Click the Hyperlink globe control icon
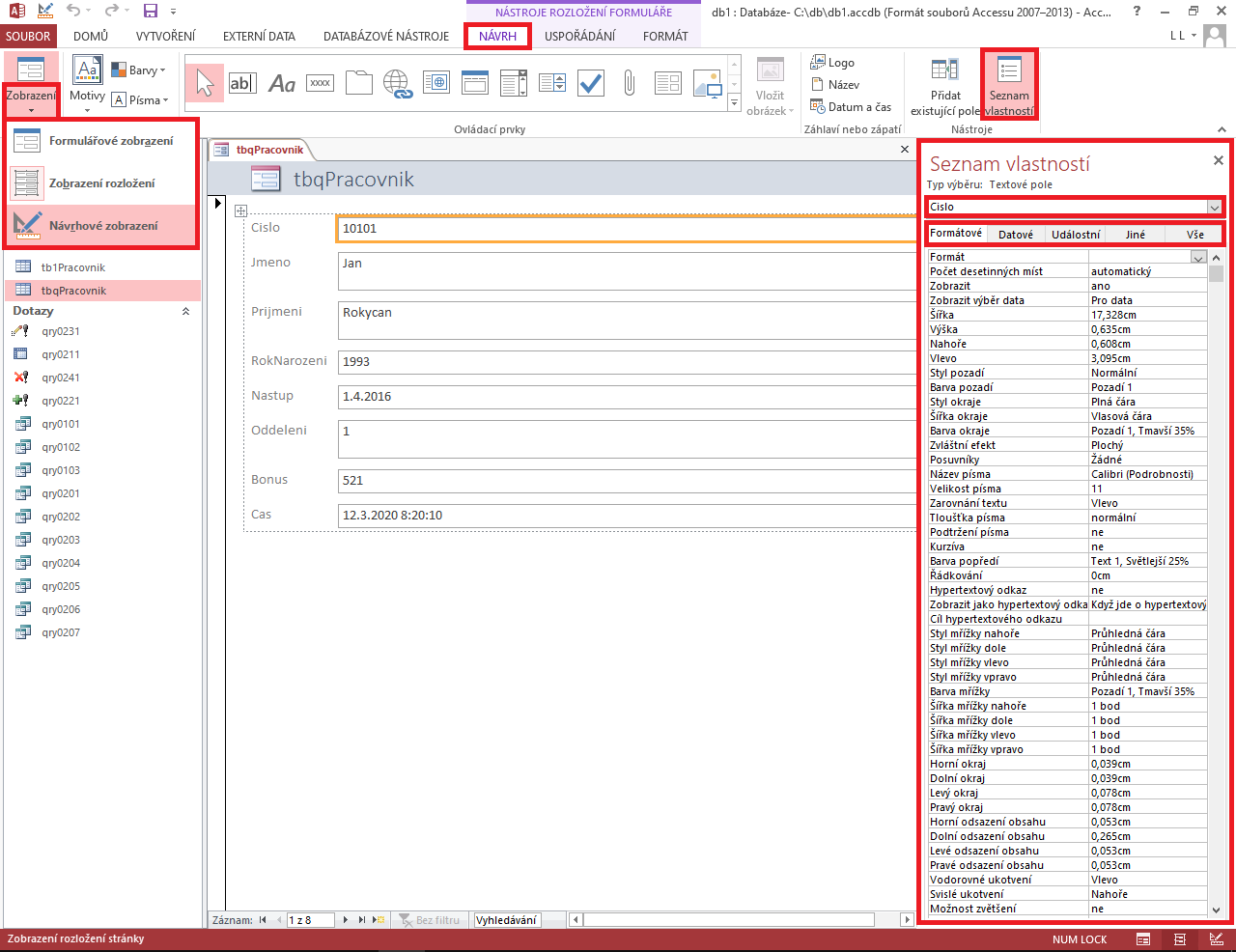This screenshot has height=952, width=1236. (398, 84)
